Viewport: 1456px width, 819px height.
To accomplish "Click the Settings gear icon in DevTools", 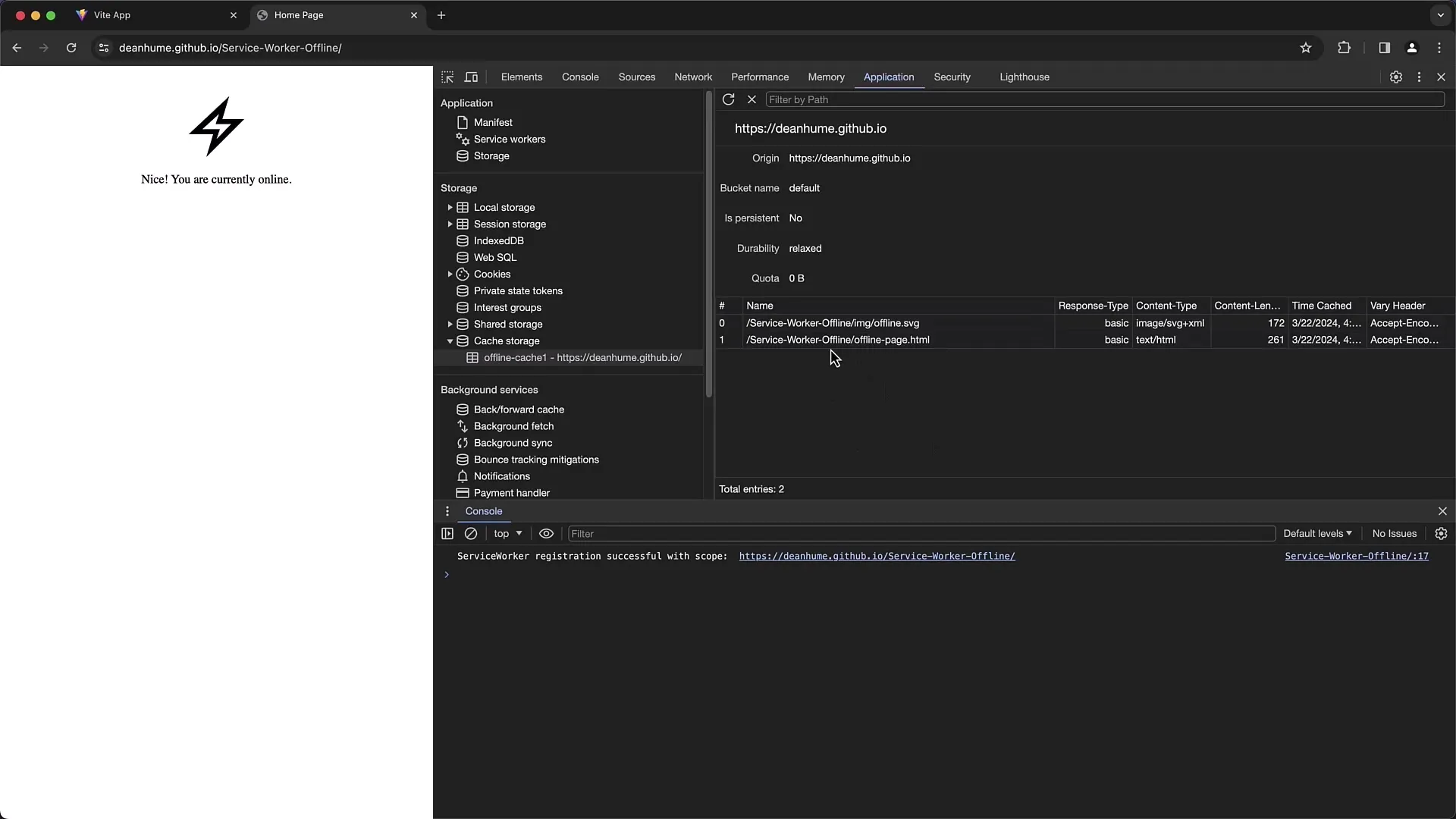I will pyautogui.click(x=1397, y=76).
